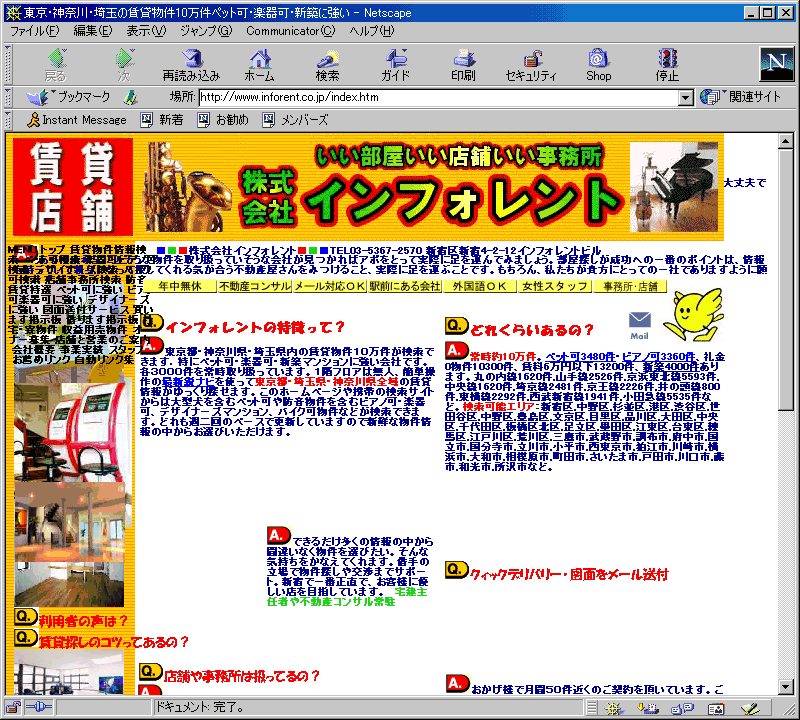Open Instant Message from personal toolbar
This screenshot has width=800, height=720.
tap(77, 120)
